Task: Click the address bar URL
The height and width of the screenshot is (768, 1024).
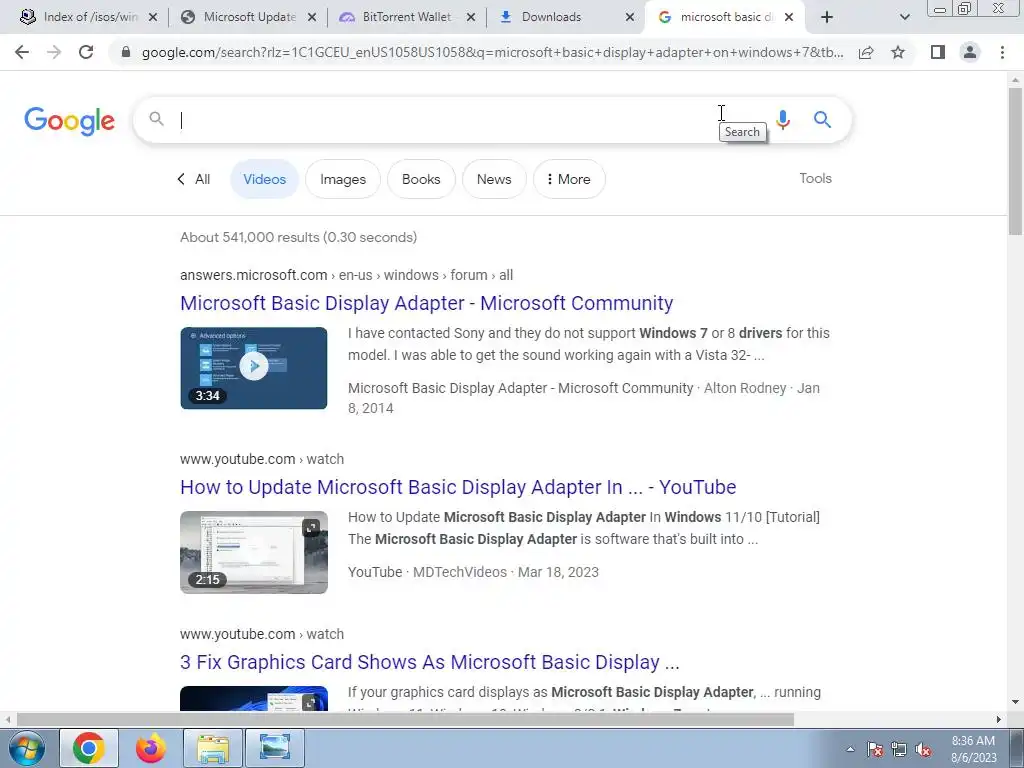Action: point(492,52)
